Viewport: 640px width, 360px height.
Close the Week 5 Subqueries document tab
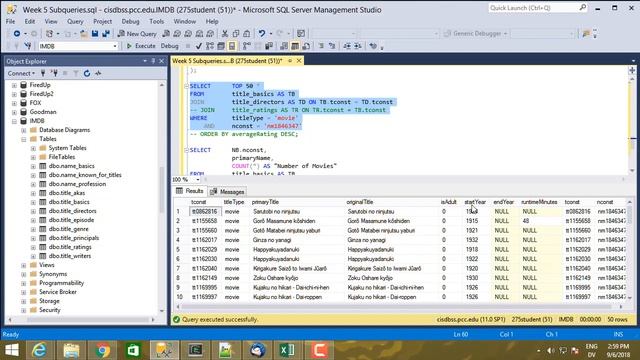coord(299,61)
